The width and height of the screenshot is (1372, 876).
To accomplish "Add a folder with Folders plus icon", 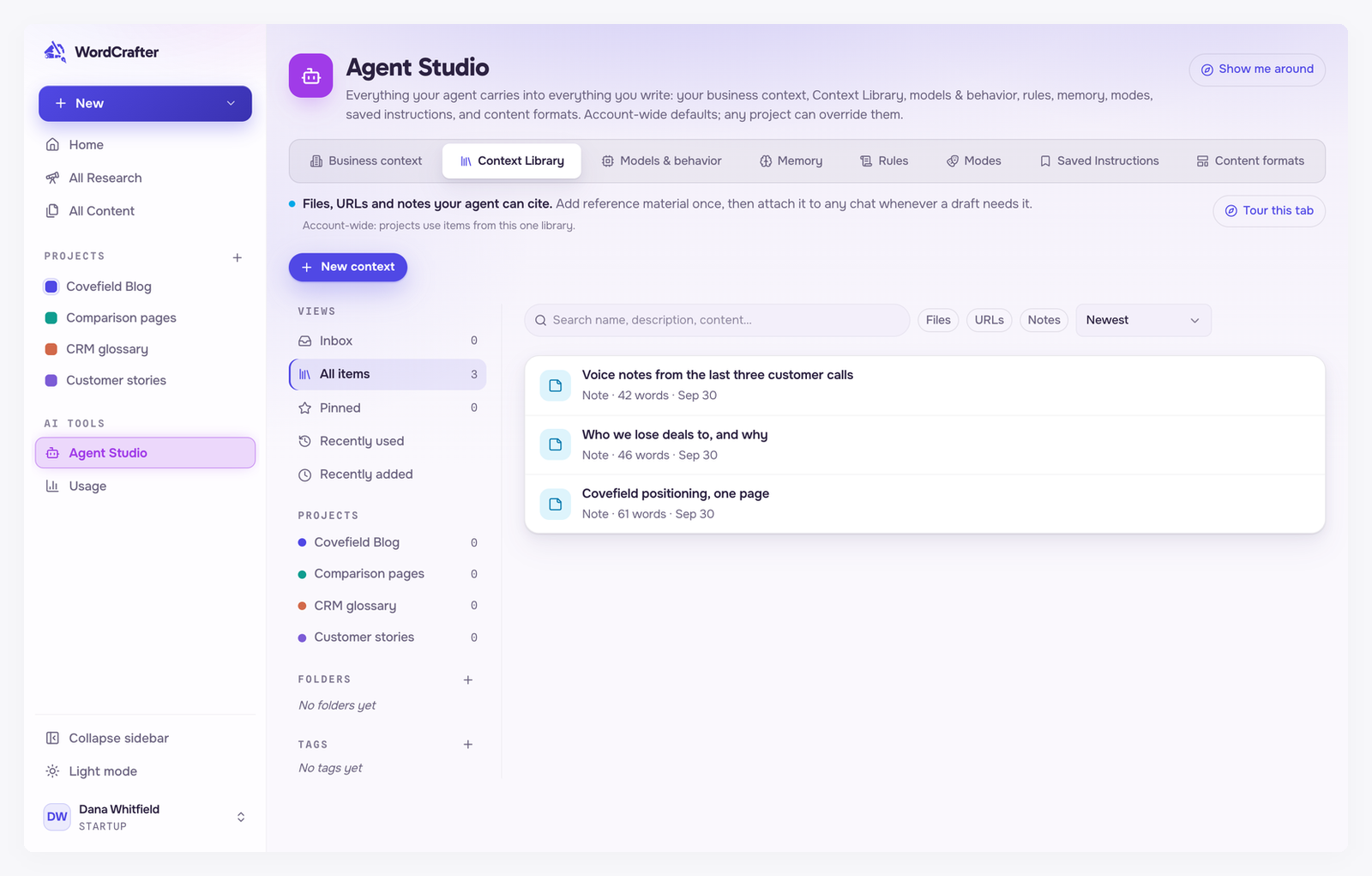I will pos(468,680).
